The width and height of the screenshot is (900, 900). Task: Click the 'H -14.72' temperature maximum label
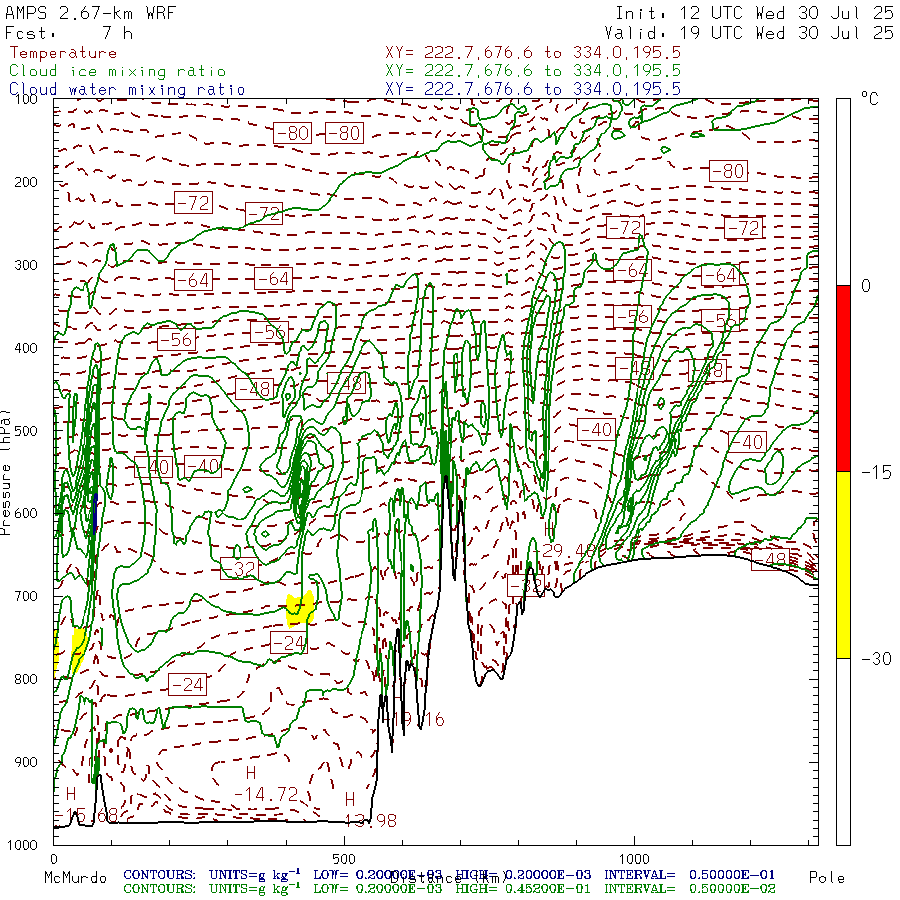pos(266,784)
